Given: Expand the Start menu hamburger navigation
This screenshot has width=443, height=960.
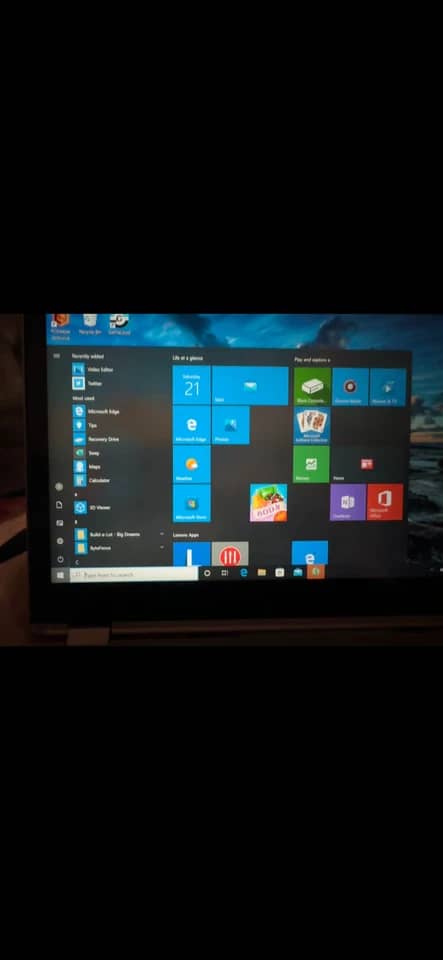Looking at the screenshot, I should (x=56, y=356).
